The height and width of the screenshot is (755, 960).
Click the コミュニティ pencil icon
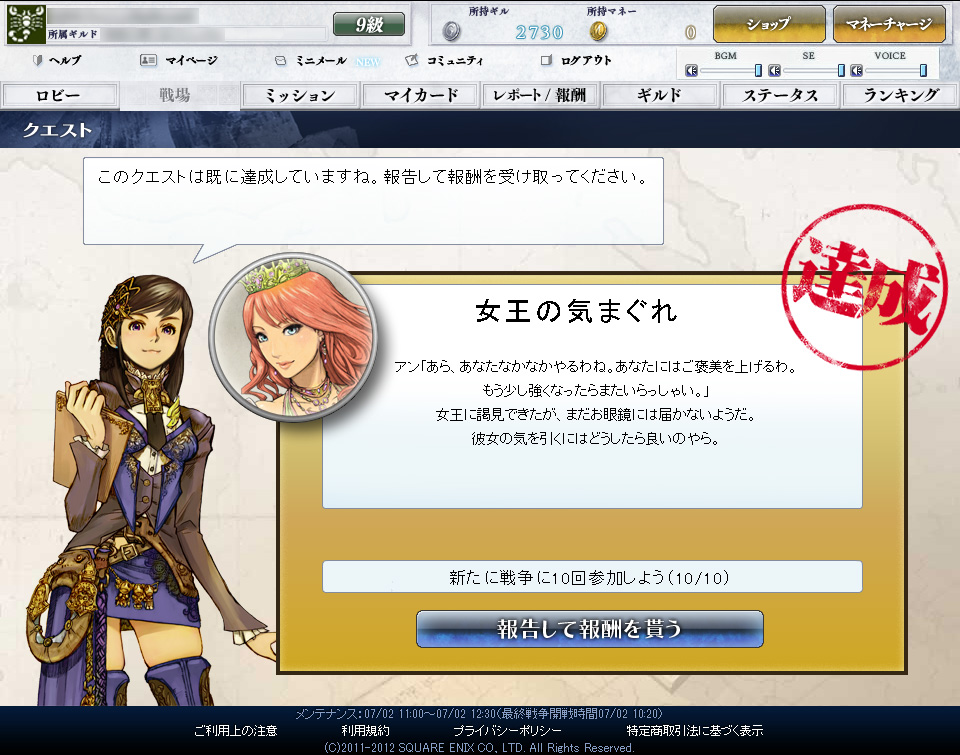(x=412, y=61)
